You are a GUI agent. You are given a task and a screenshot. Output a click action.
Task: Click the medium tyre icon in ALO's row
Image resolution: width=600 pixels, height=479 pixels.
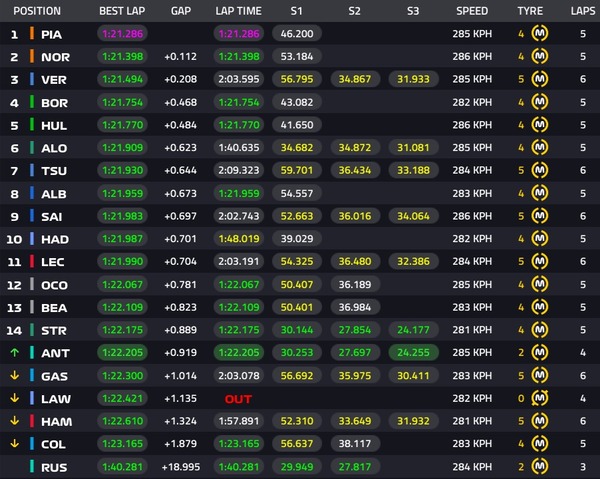coord(540,147)
